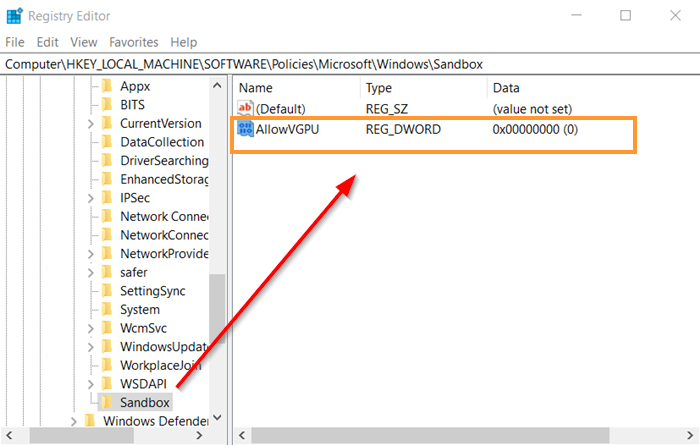Click the values pane horizontal scrollbar thumb
700x445 pixels.
point(430,435)
